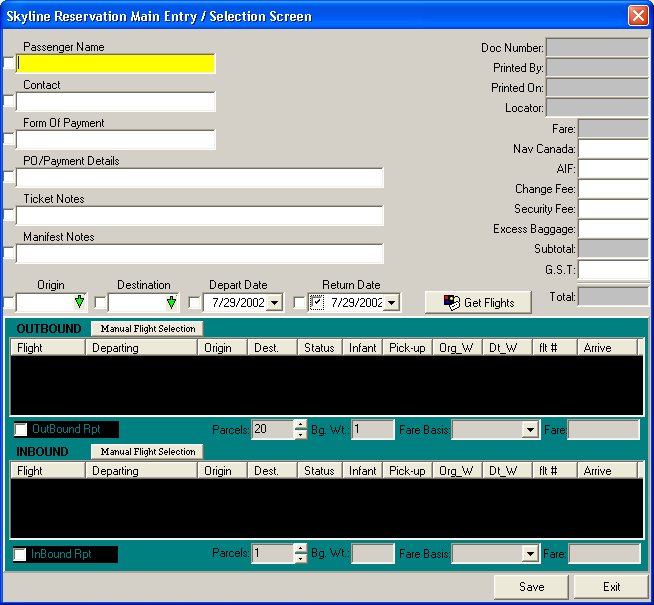The image size is (654, 605).
Task: Click into the Ticket Notes field
Action: (199, 215)
